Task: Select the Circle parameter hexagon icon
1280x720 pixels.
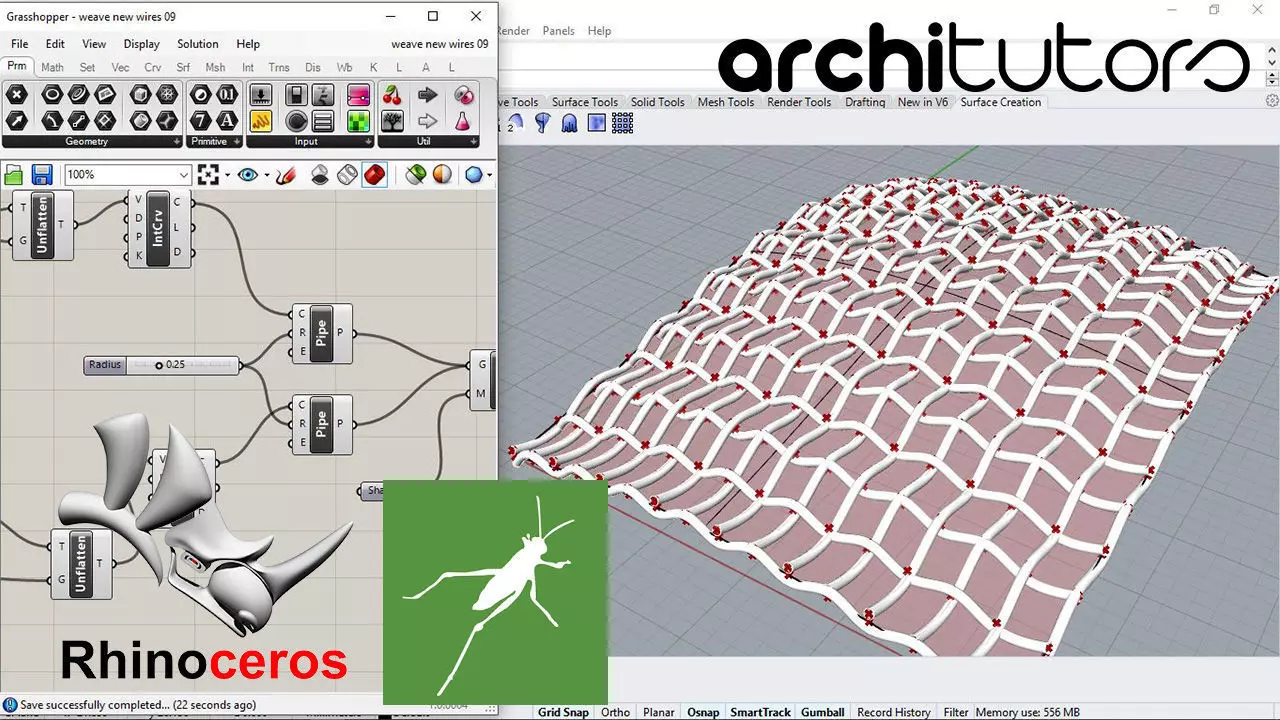Action: (x=51, y=95)
